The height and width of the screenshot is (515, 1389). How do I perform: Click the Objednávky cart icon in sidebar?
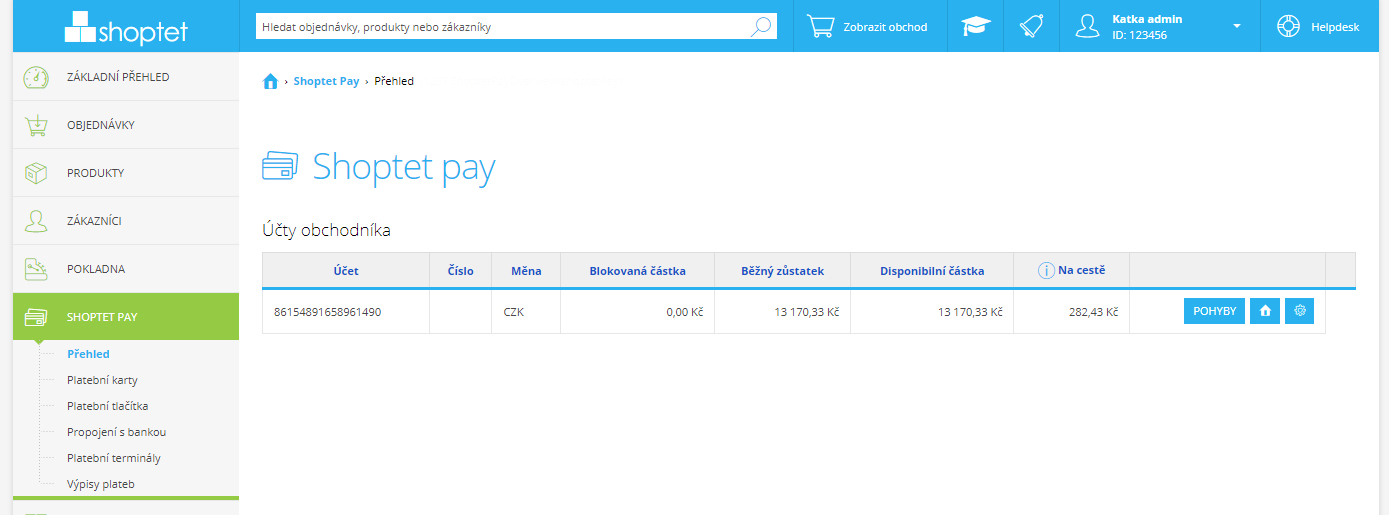coord(36,125)
